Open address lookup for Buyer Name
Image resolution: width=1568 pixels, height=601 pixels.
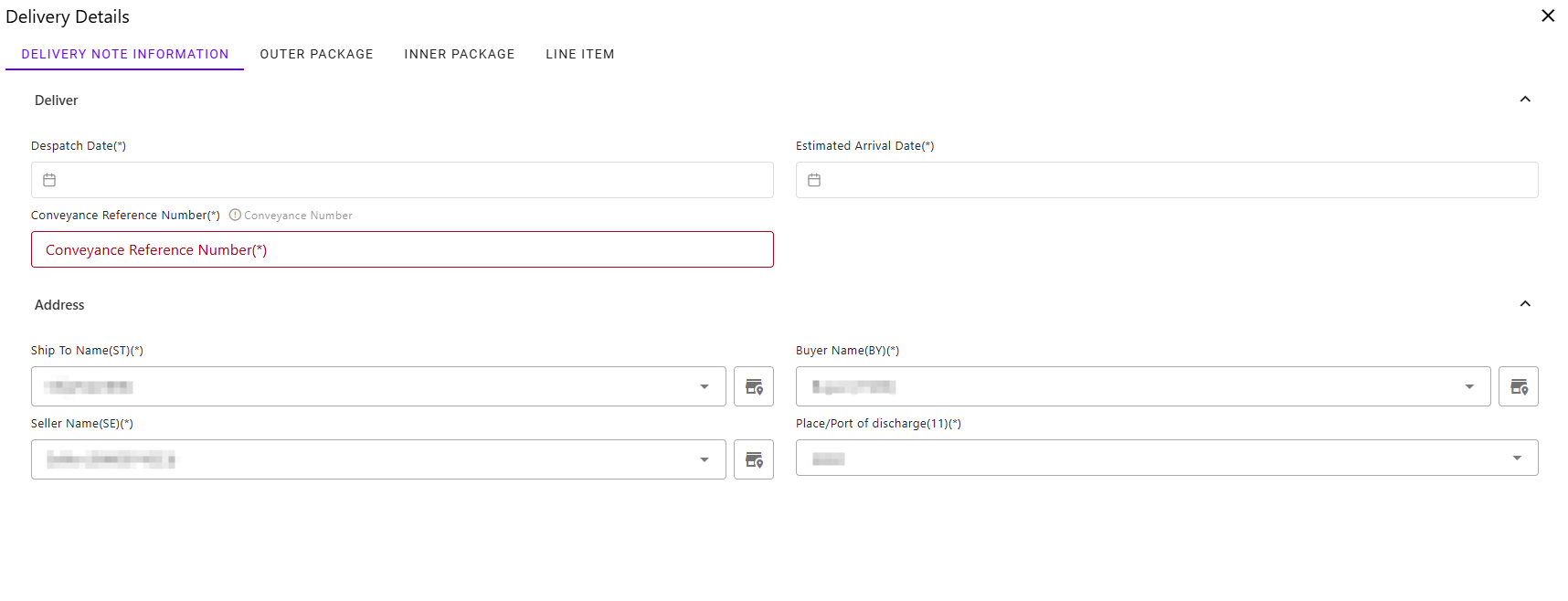pyautogui.click(x=1518, y=386)
